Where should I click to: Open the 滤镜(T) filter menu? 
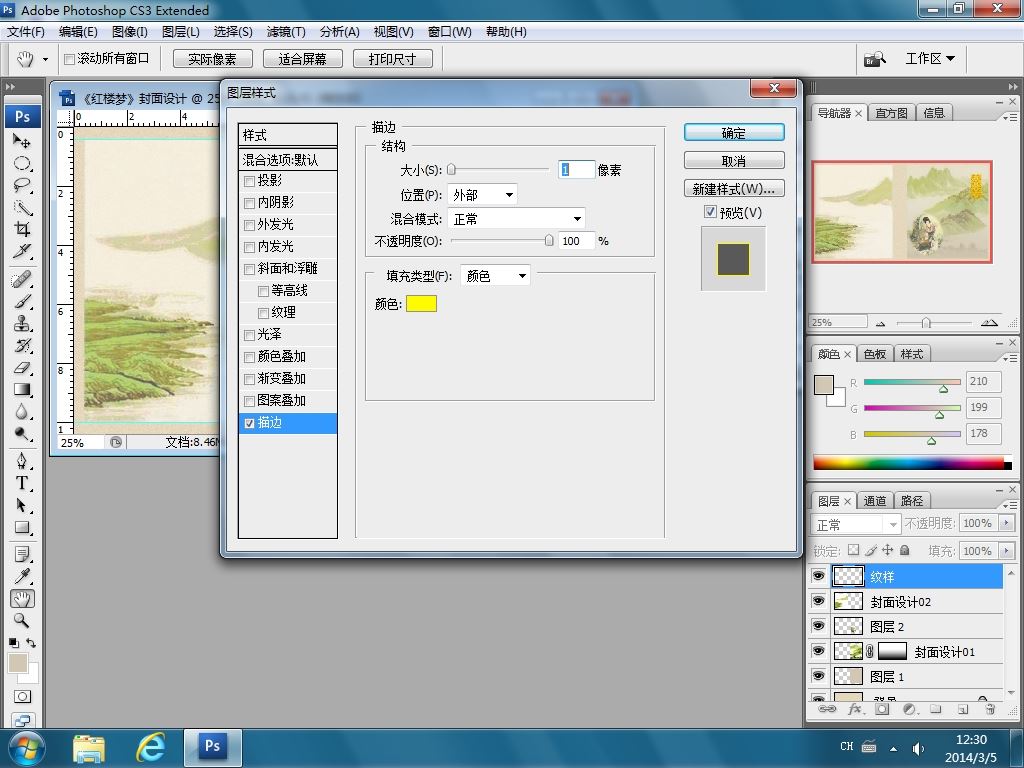pyautogui.click(x=286, y=31)
